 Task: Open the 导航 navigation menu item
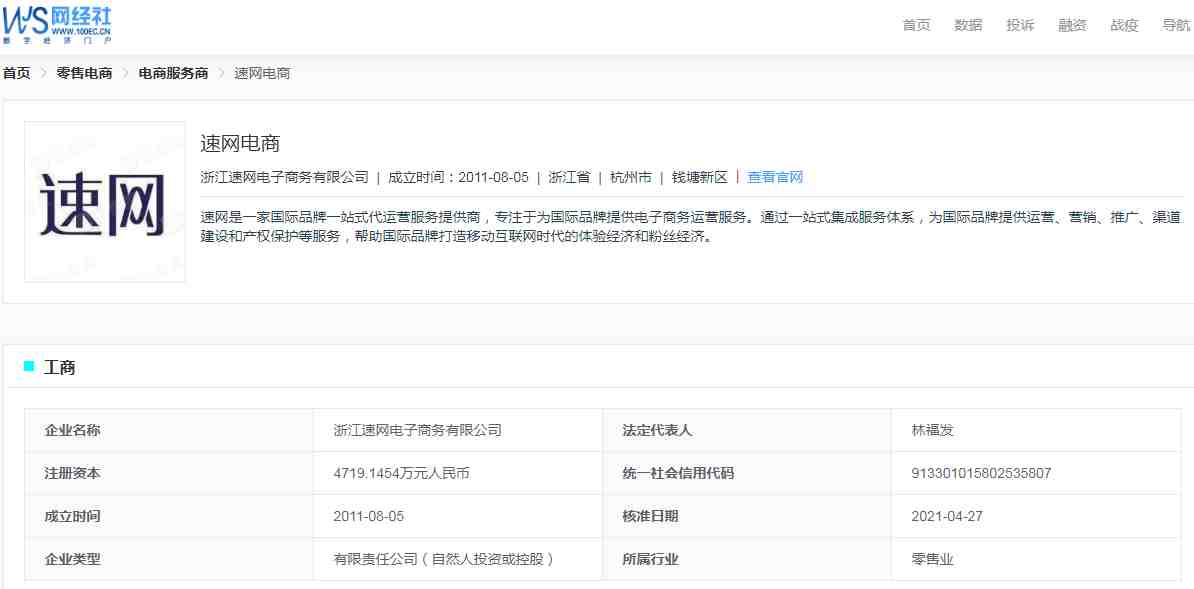[1176, 25]
